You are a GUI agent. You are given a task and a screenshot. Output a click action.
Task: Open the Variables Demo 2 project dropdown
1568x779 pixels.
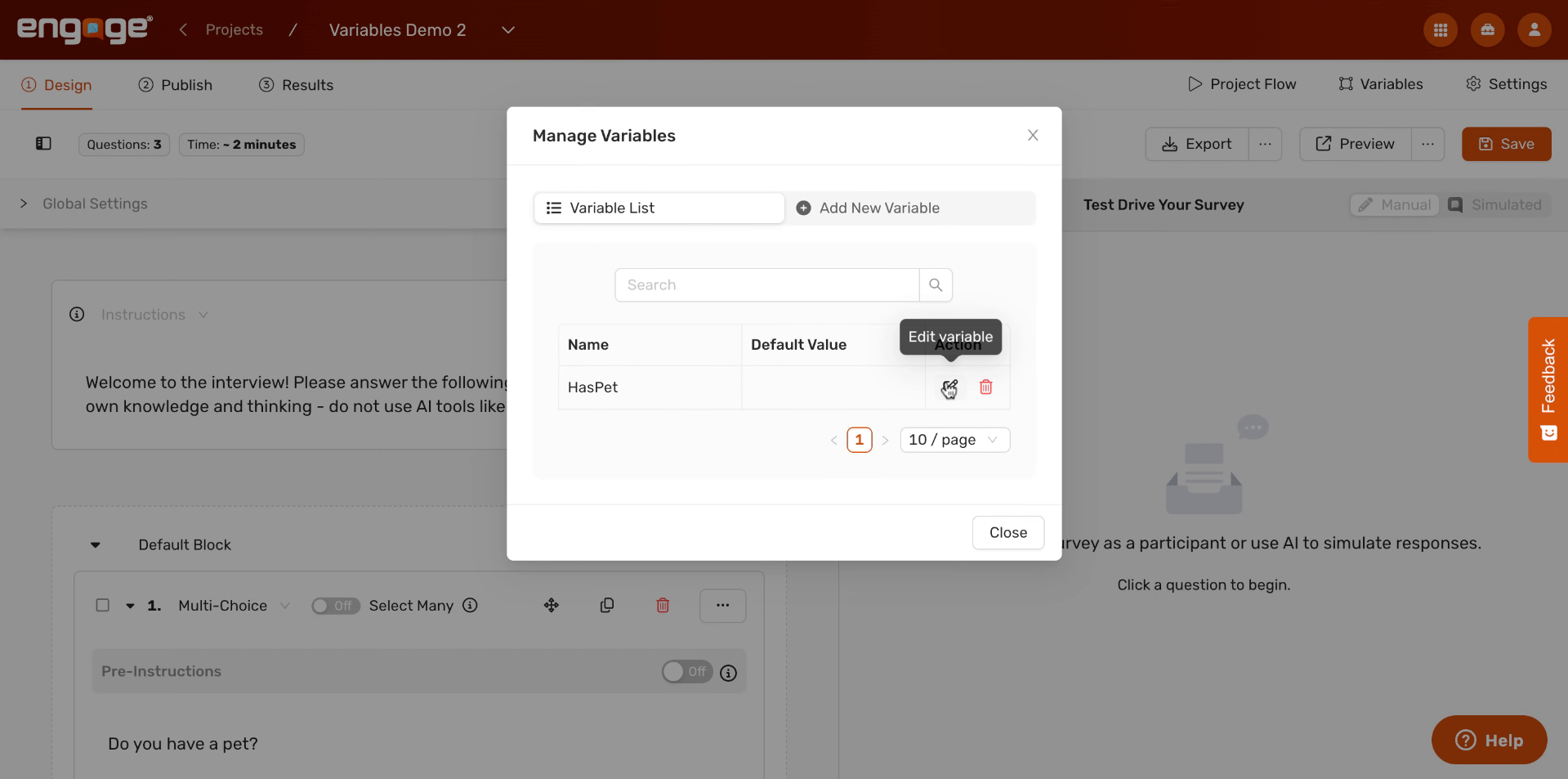pyautogui.click(x=508, y=30)
